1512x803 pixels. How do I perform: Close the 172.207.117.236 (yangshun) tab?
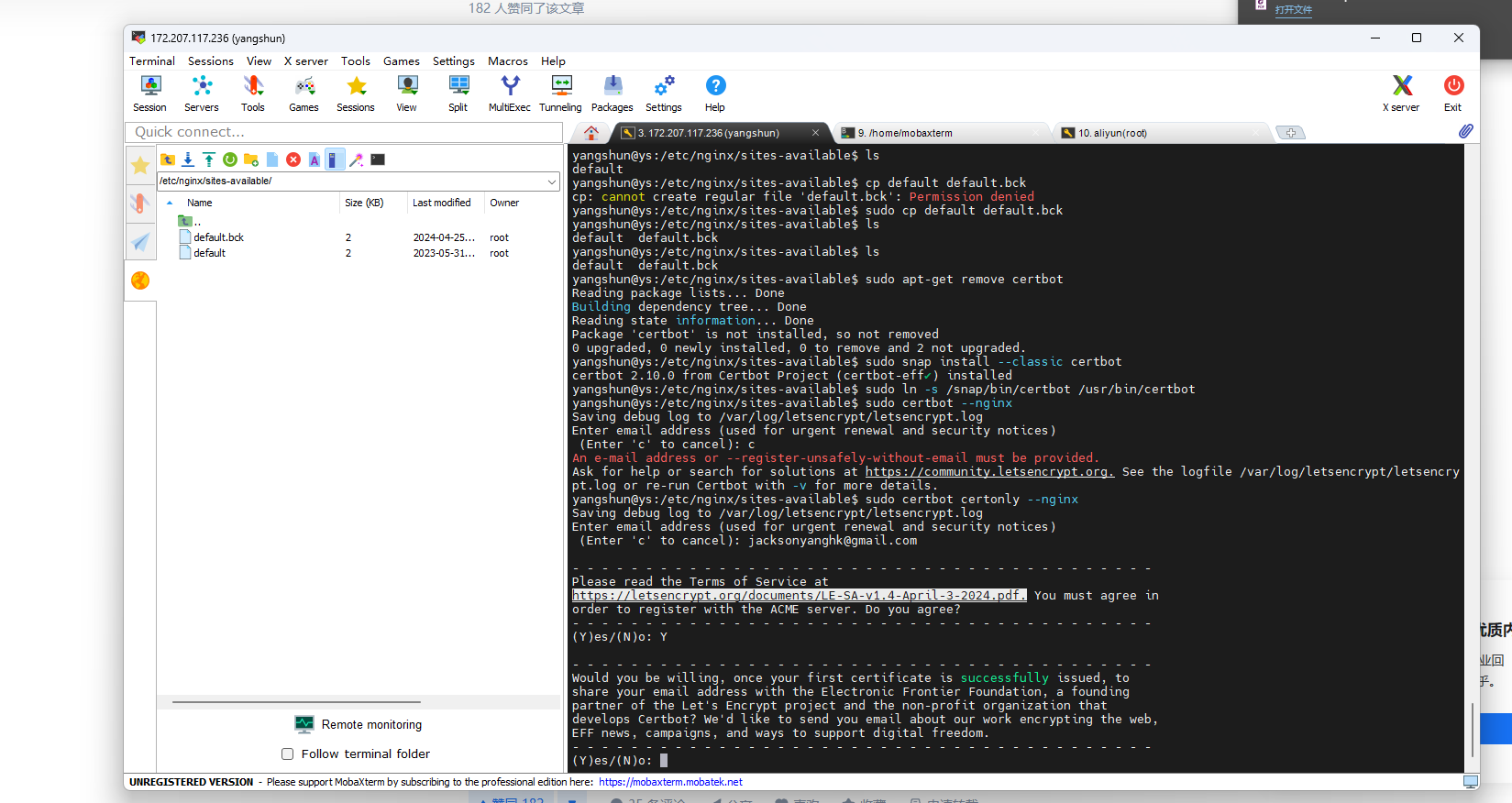click(x=815, y=133)
